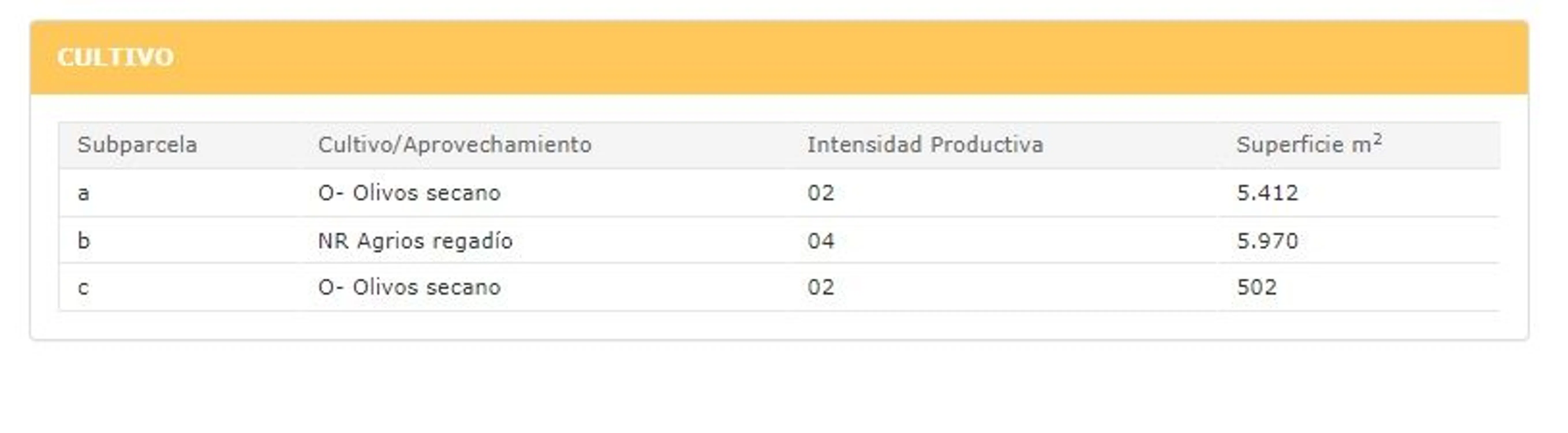Click the CULTIVO panel header
1568x433 pixels.
(779, 58)
